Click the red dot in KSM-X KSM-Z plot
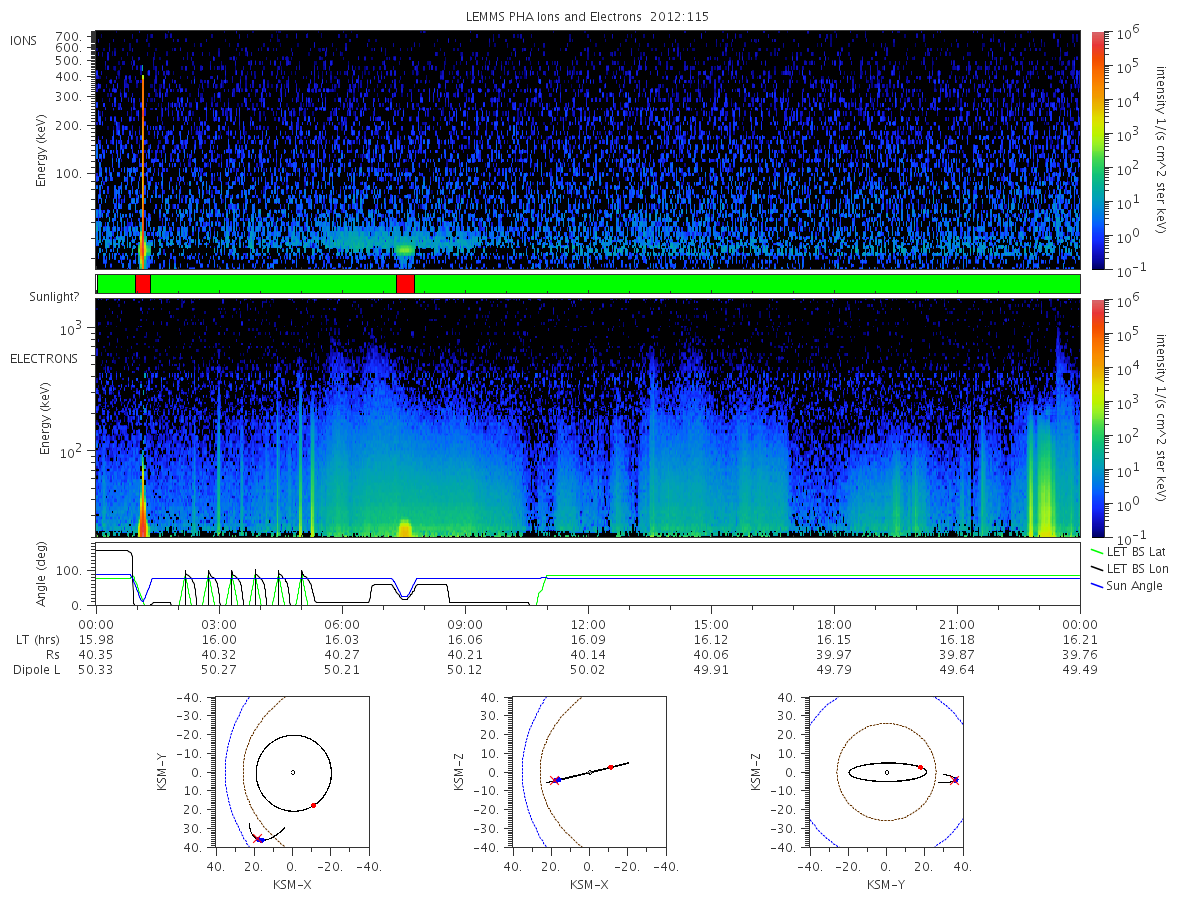Screen dimensions: 1200x900 point(610,767)
